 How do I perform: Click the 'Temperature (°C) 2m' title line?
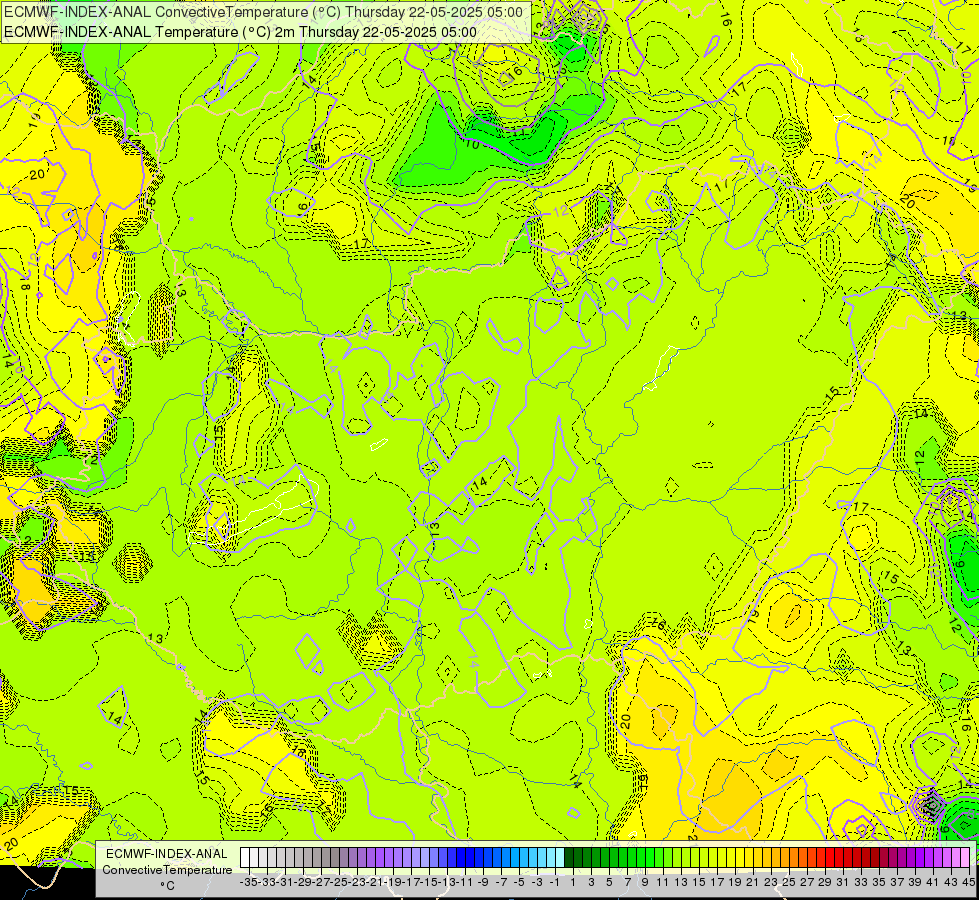coord(240,32)
